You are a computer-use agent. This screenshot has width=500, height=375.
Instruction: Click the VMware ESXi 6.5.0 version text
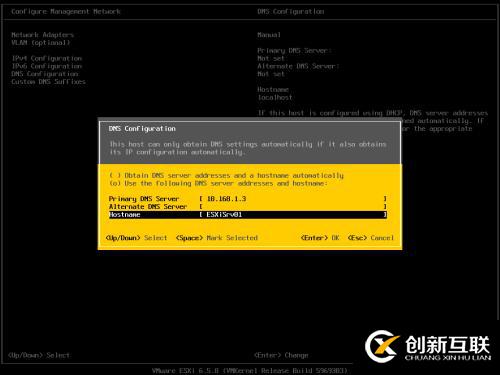[250, 371]
